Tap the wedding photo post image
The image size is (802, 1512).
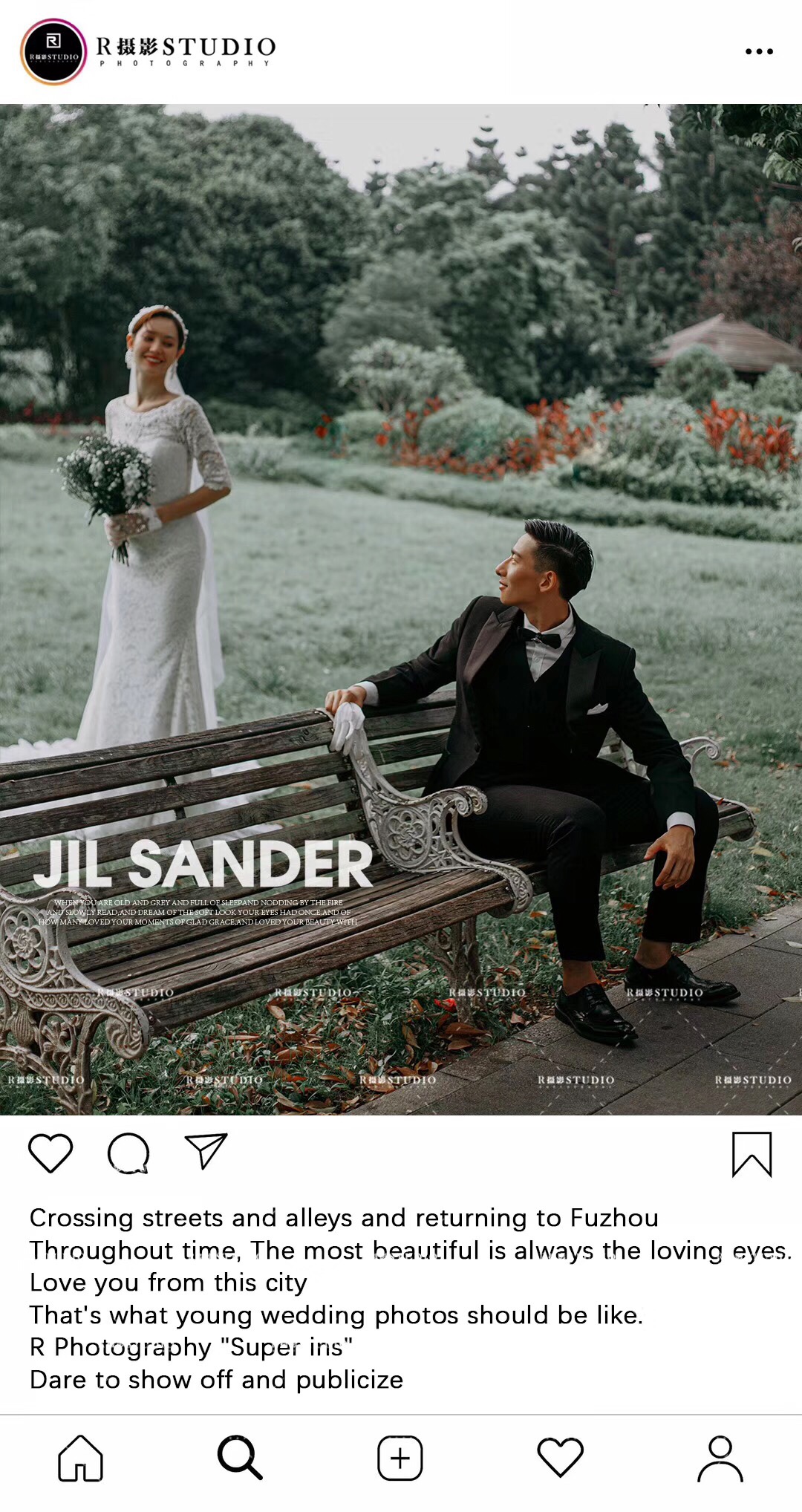point(401,609)
